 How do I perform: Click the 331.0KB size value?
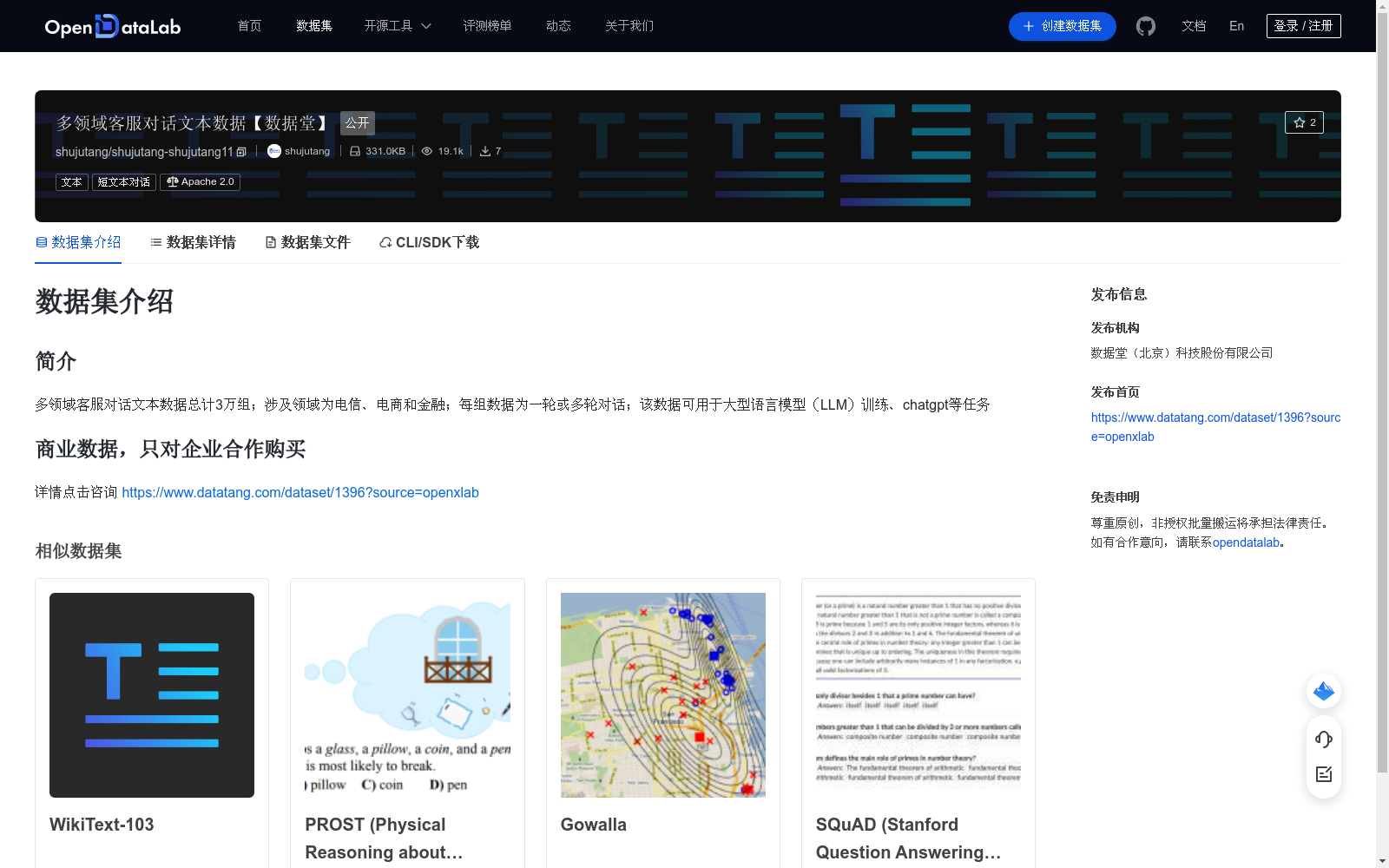point(385,151)
